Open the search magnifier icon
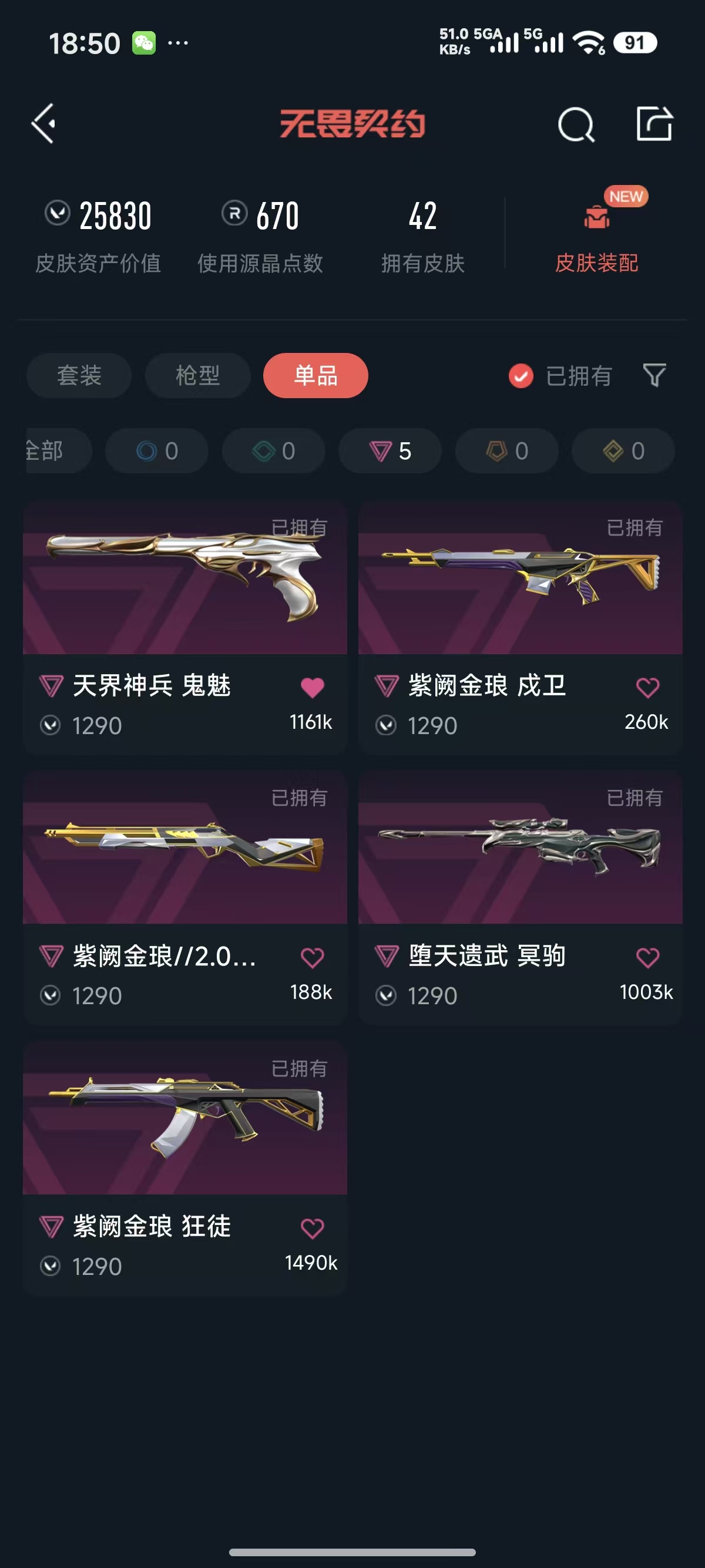The height and width of the screenshot is (1568, 705). (576, 125)
